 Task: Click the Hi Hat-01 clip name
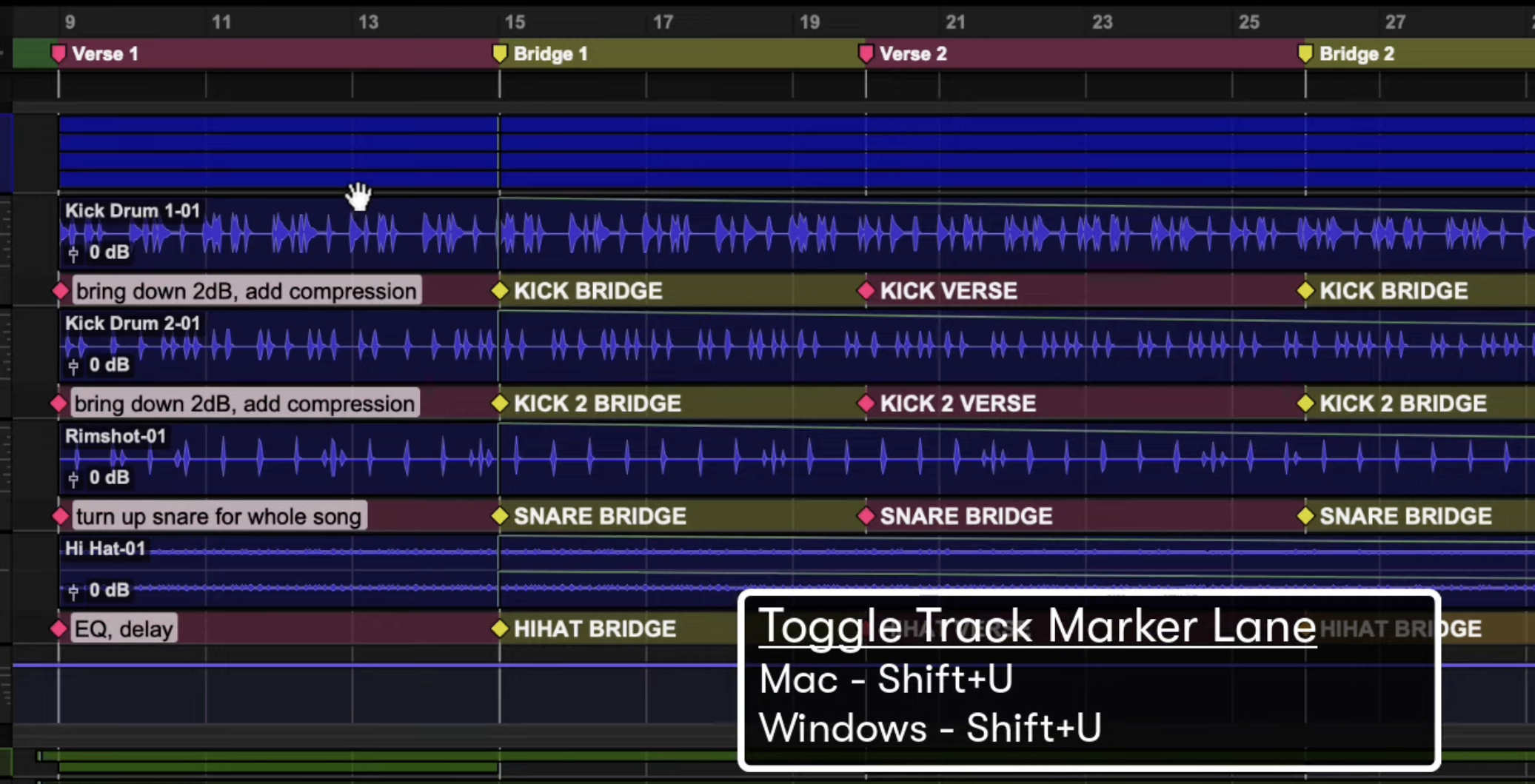(x=105, y=549)
